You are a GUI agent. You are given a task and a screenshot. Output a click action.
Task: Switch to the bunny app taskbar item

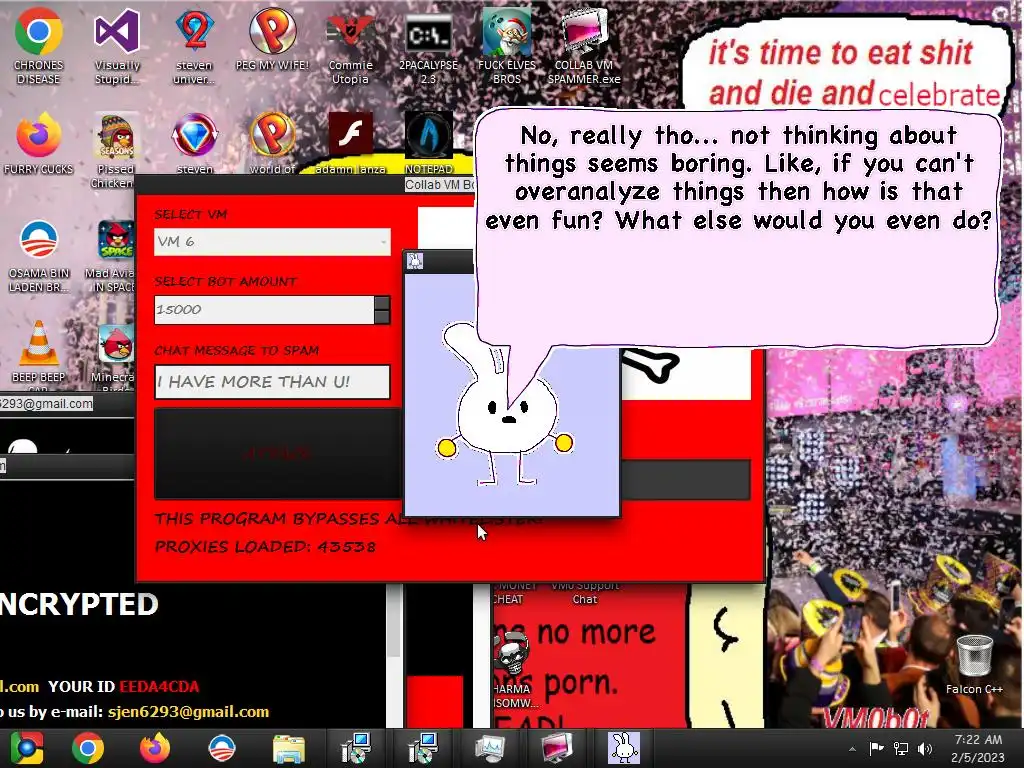624,748
